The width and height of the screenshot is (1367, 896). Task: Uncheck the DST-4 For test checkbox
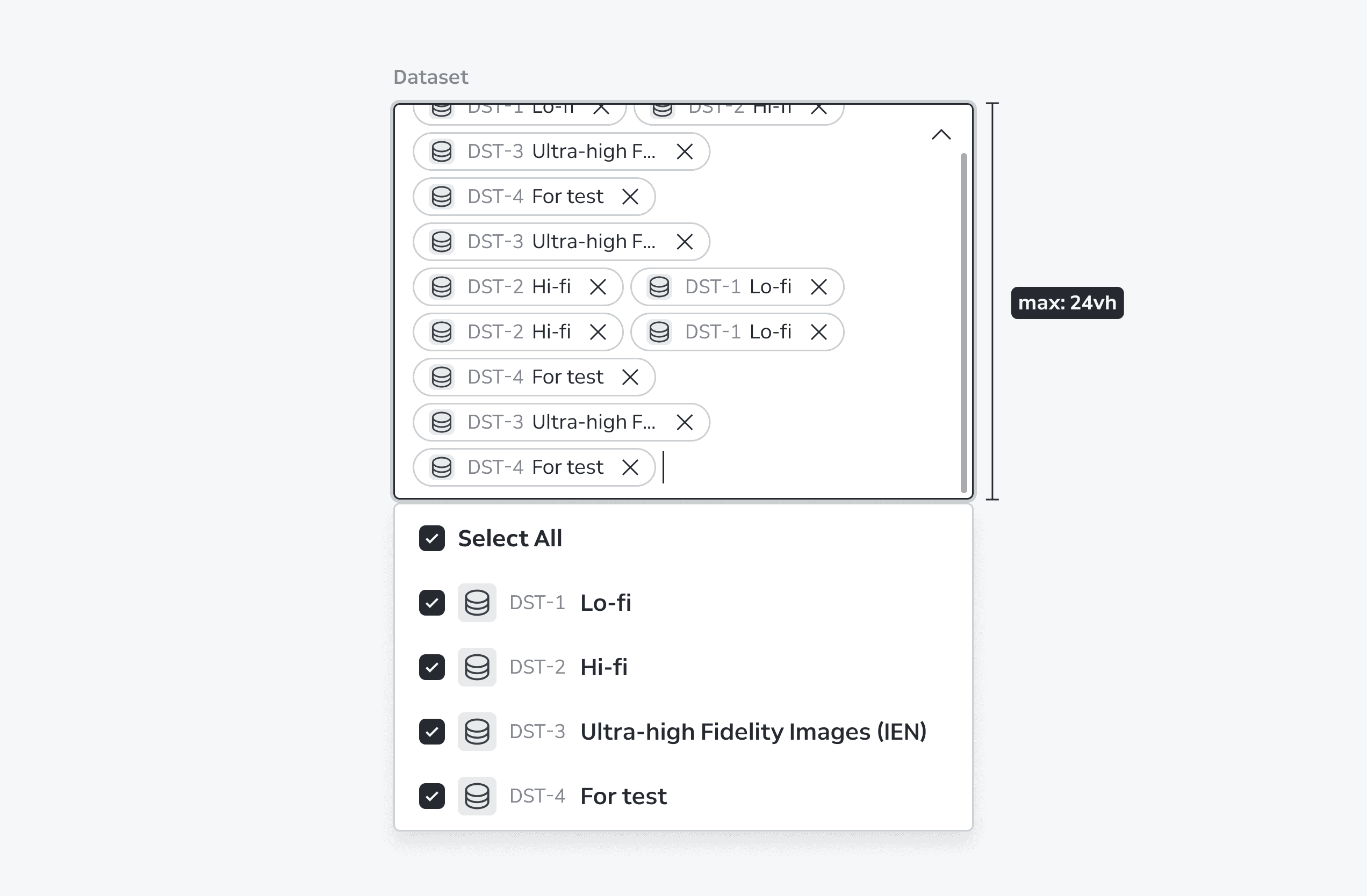[432, 796]
